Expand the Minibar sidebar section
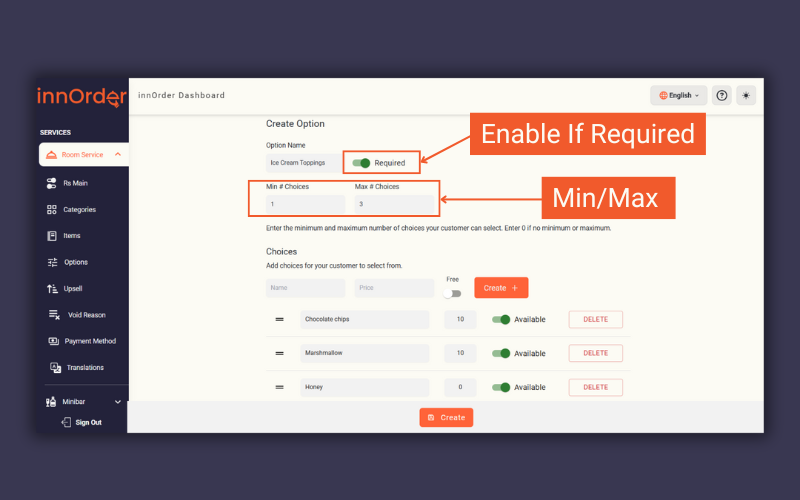This screenshot has height=500, width=800. point(117,402)
